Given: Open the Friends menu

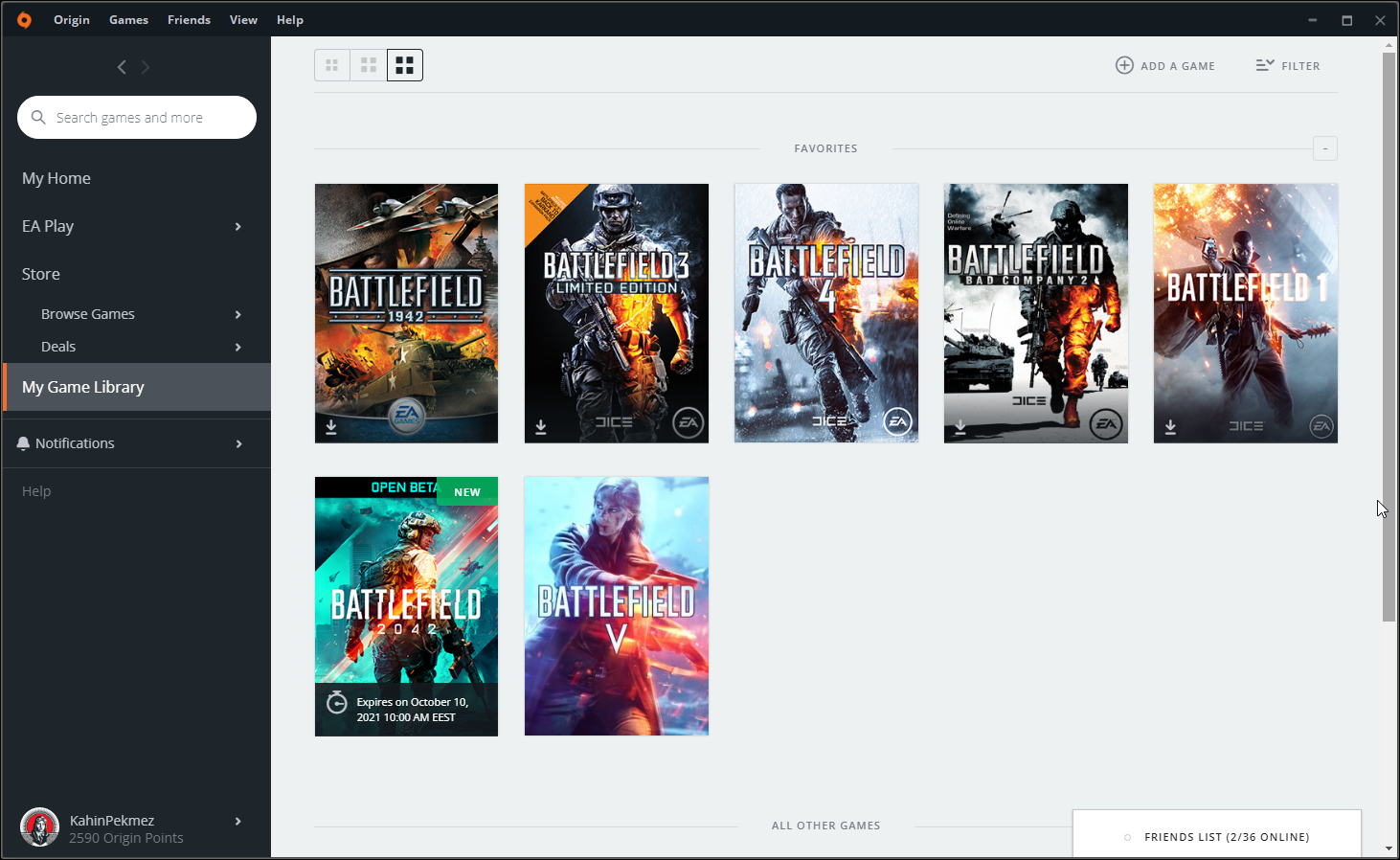Looking at the screenshot, I should (x=189, y=19).
